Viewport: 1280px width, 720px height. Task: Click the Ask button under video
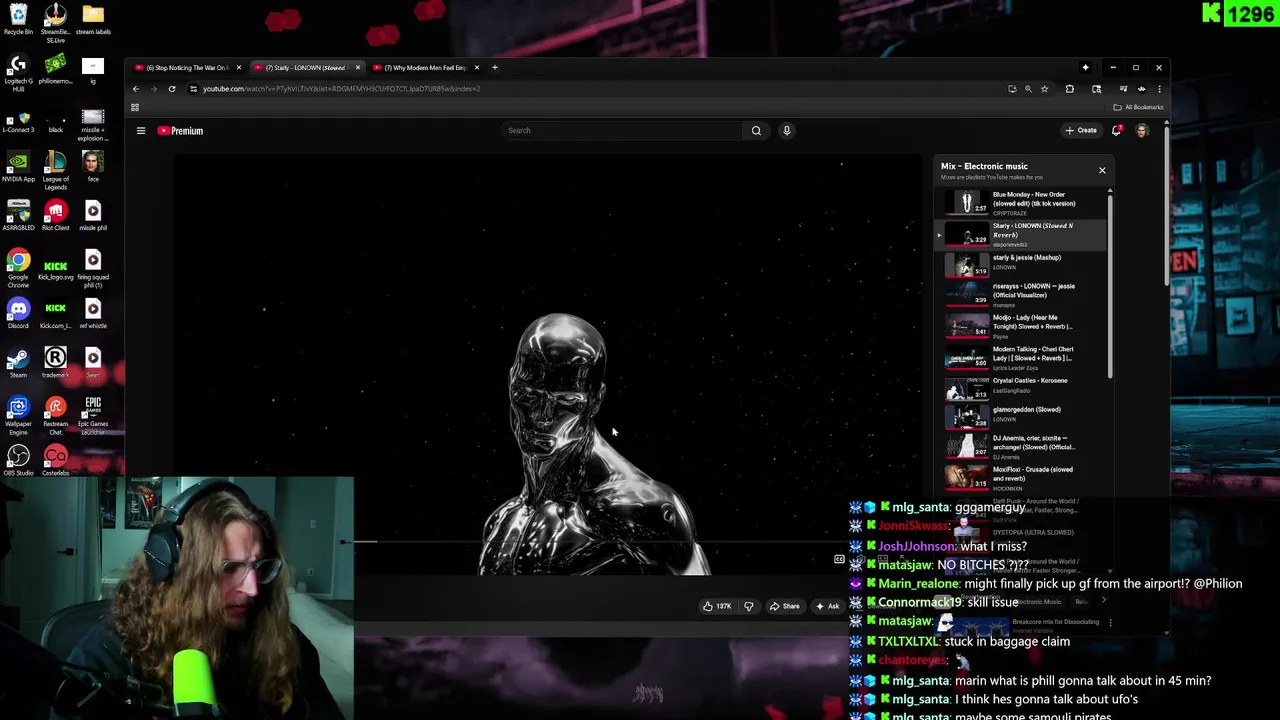pos(828,606)
